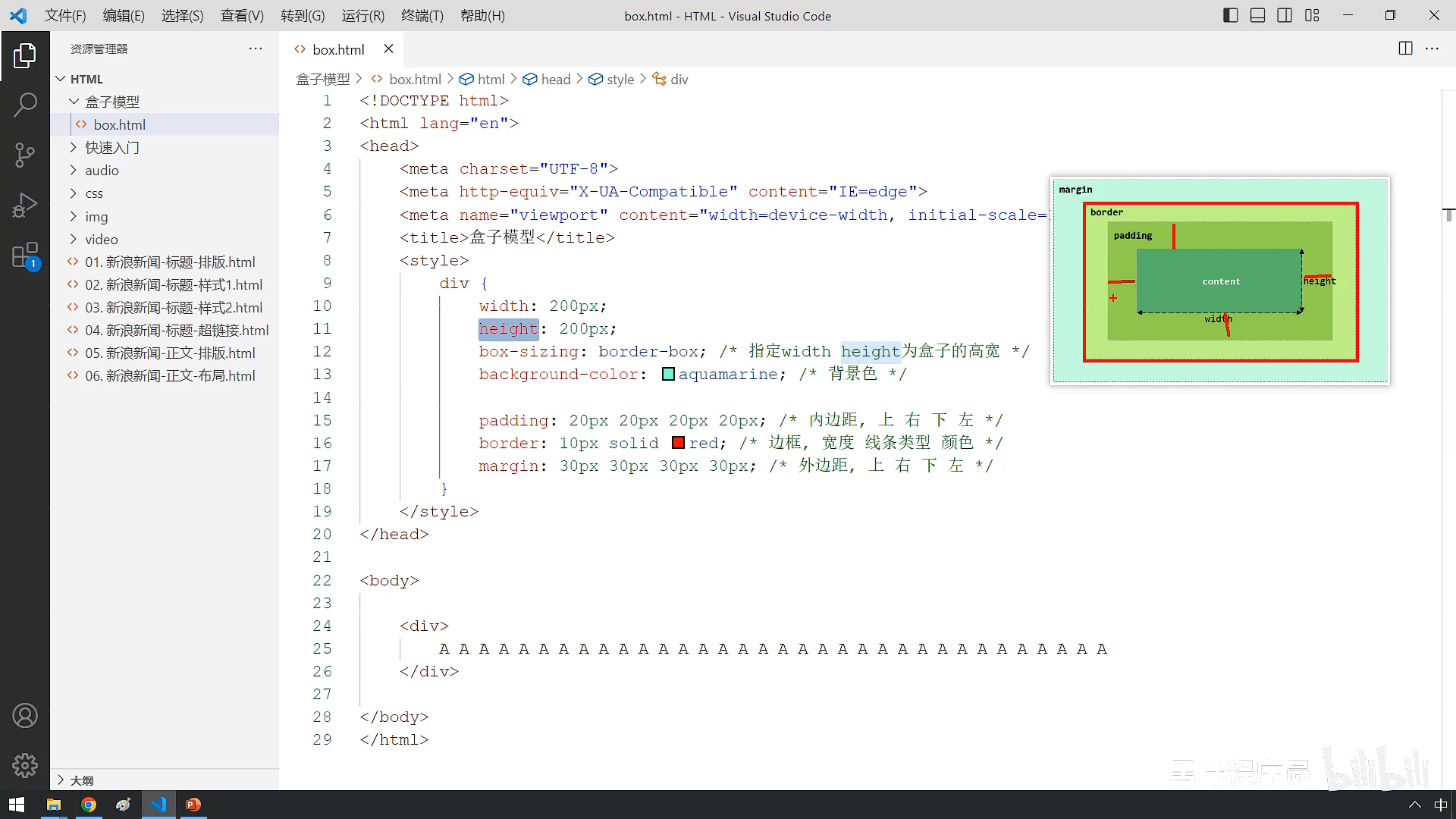Open Run and Debug view
The image size is (1456, 819).
click(x=25, y=205)
